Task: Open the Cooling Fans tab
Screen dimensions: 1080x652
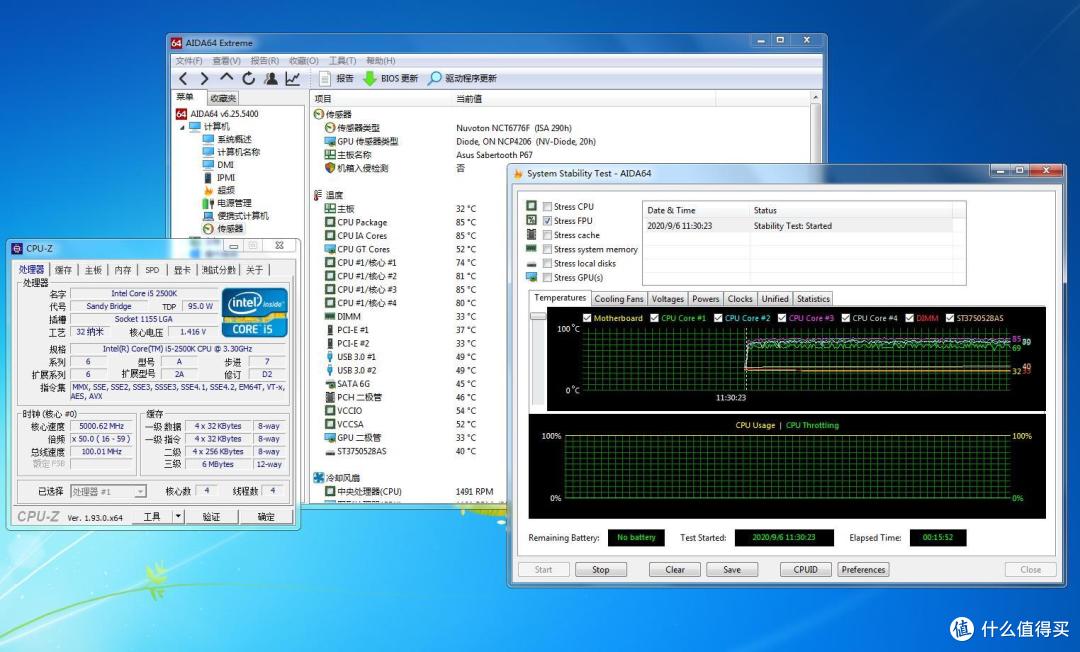Action: pyautogui.click(x=619, y=299)
